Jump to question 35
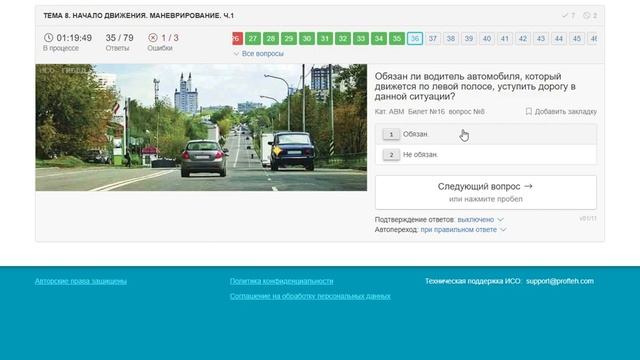 [397, 39]
